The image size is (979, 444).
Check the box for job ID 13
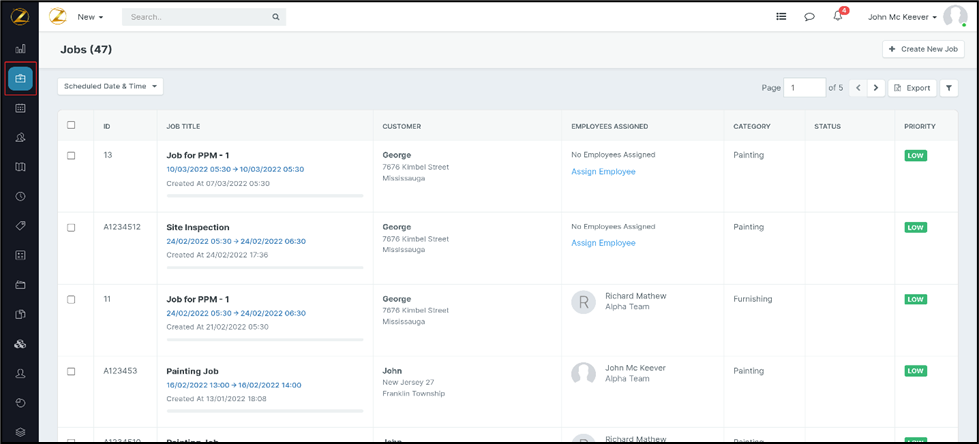click(x=71, y=156)
